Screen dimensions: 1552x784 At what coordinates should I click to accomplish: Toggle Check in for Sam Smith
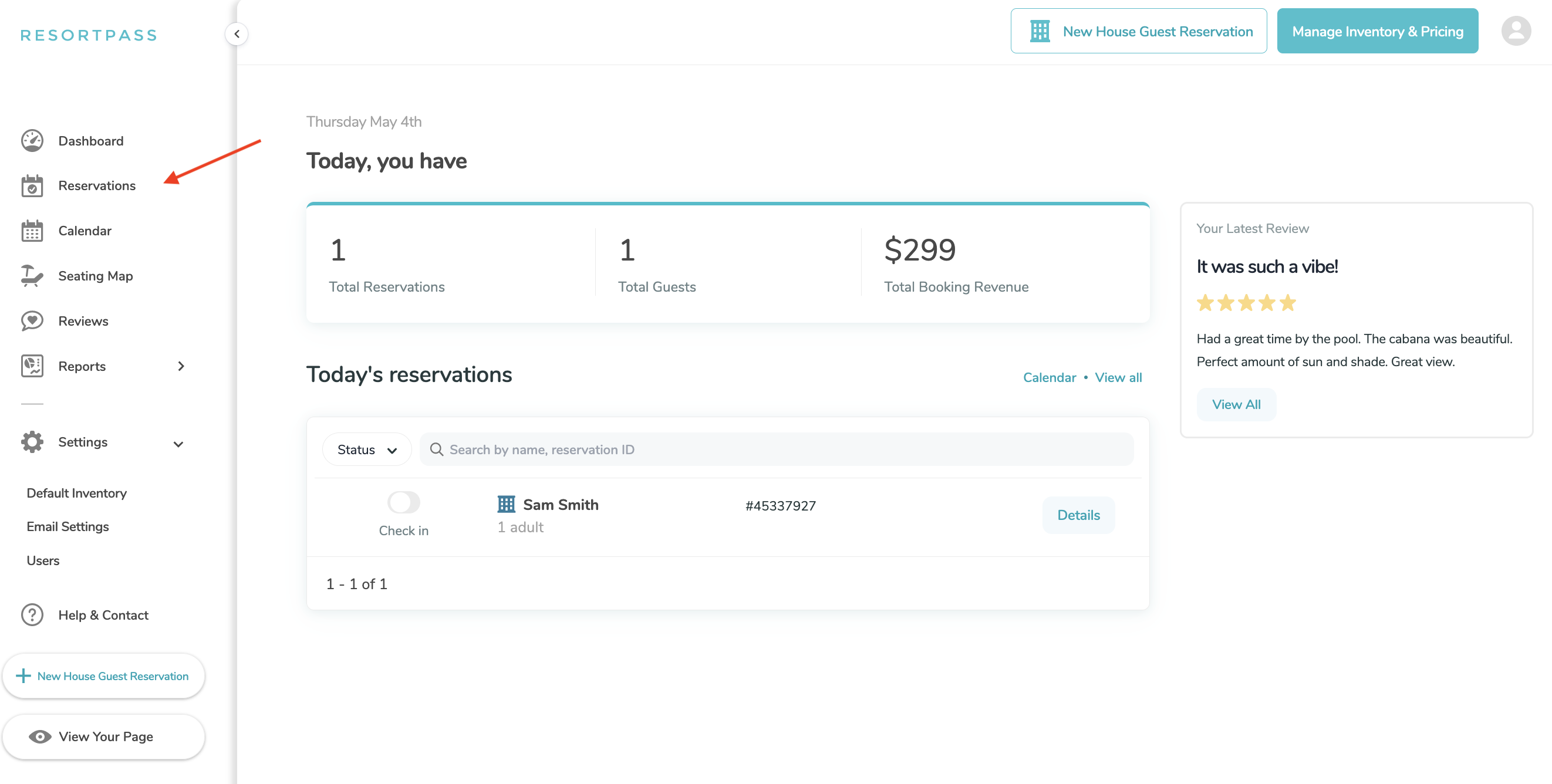coord(403,502)
